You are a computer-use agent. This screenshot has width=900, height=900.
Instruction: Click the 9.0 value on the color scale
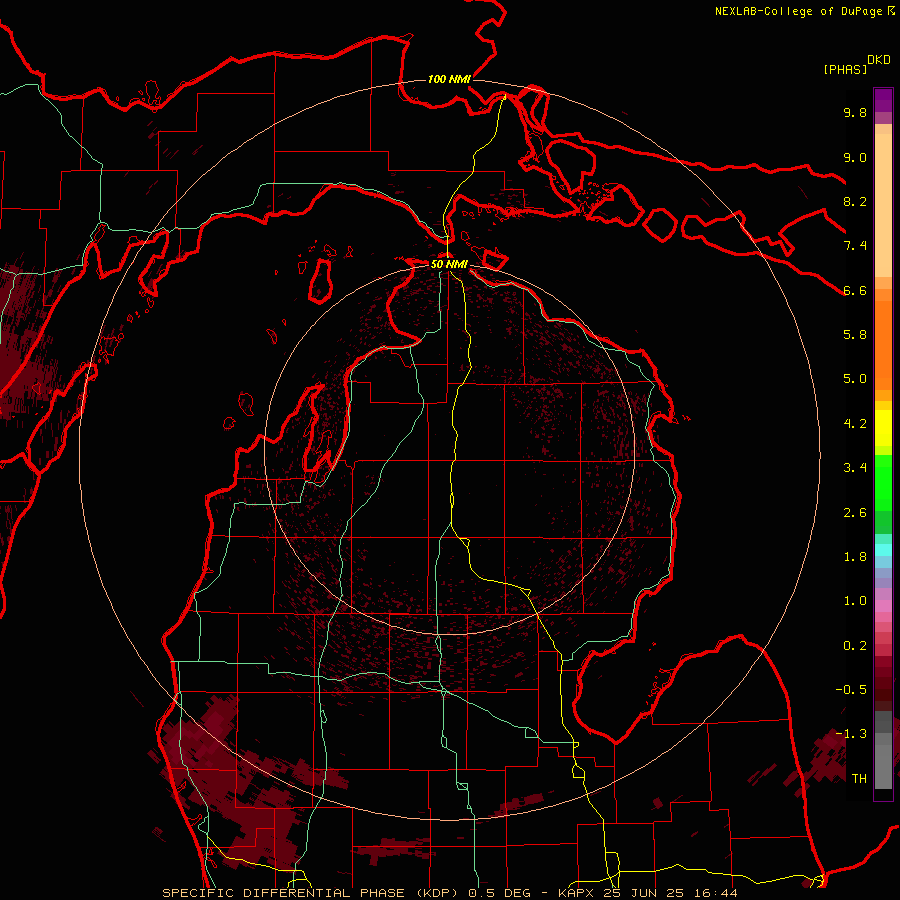click(855, 157)
